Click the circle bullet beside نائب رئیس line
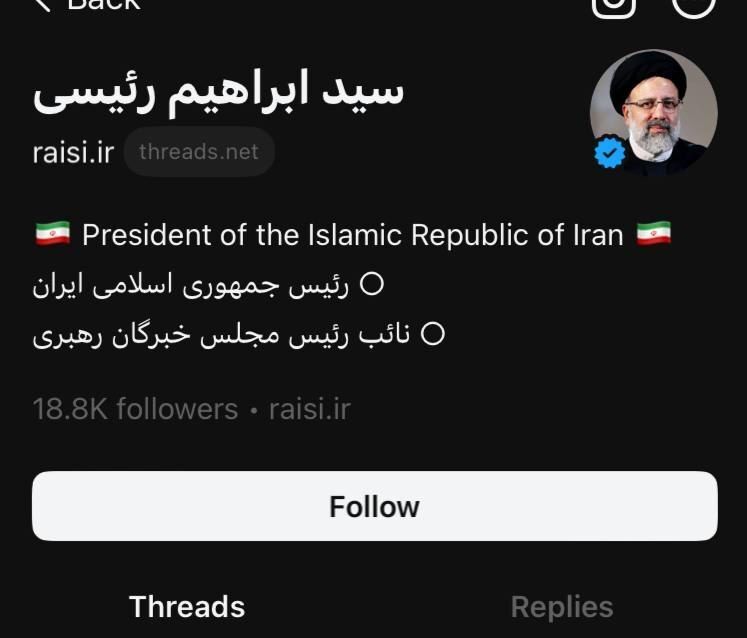Viewport: 747px width, 638px height. coord(432,335)
